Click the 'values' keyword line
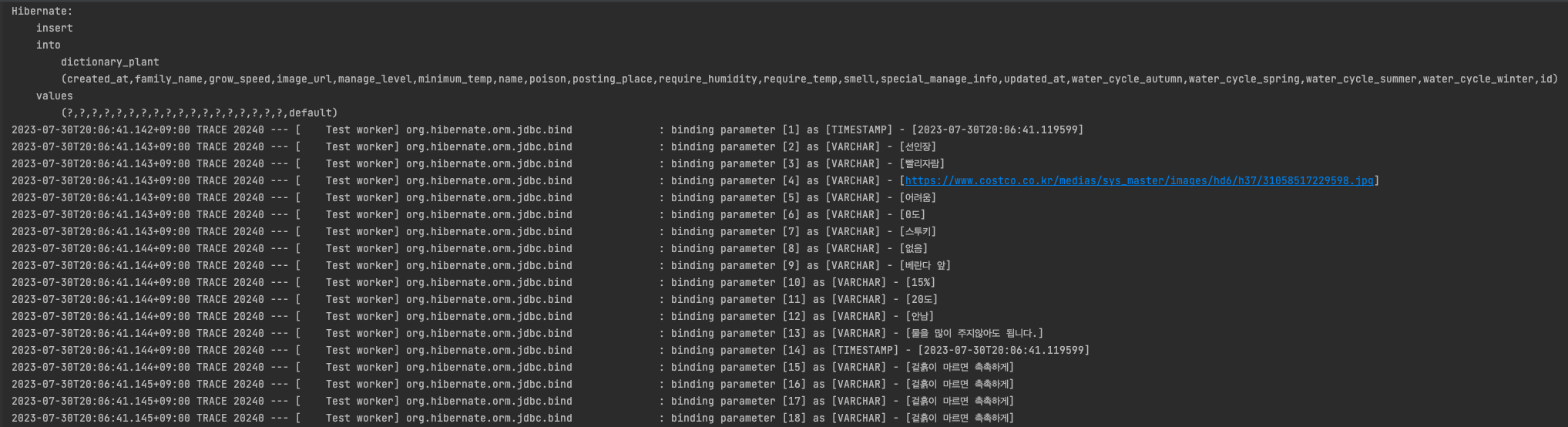The width and height of the screenshot is (1568, 427). coord(54,96)
